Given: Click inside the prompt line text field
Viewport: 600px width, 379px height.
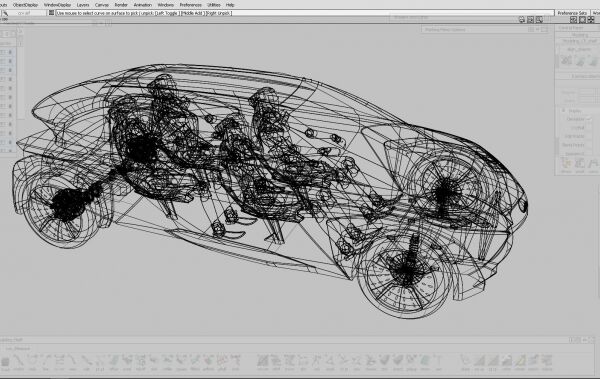Looking at the screenshot, I should tap(305, 13).
